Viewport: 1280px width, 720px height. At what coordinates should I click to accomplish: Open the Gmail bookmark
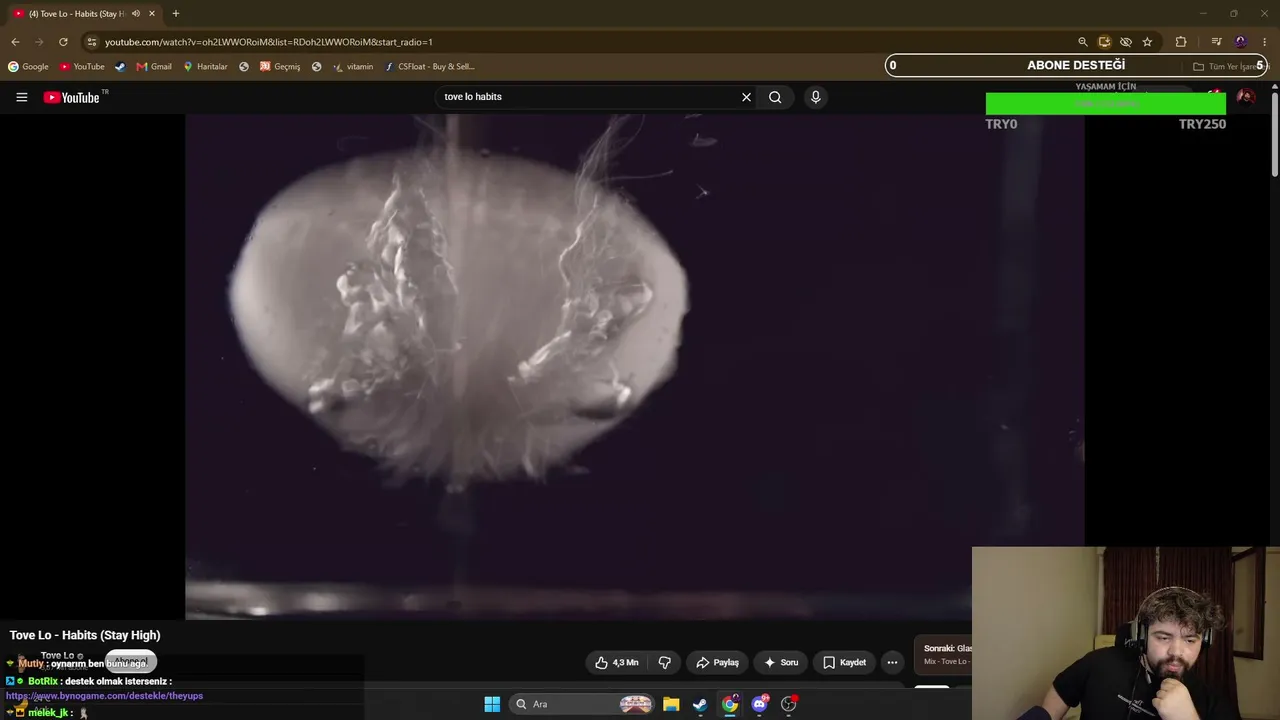154,67
